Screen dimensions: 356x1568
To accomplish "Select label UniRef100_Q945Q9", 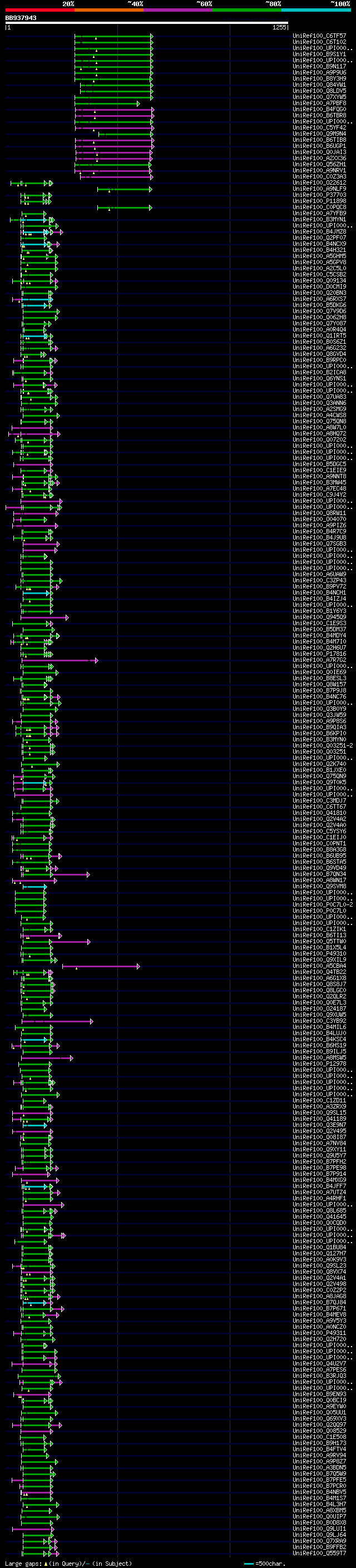I will point(319,617).
